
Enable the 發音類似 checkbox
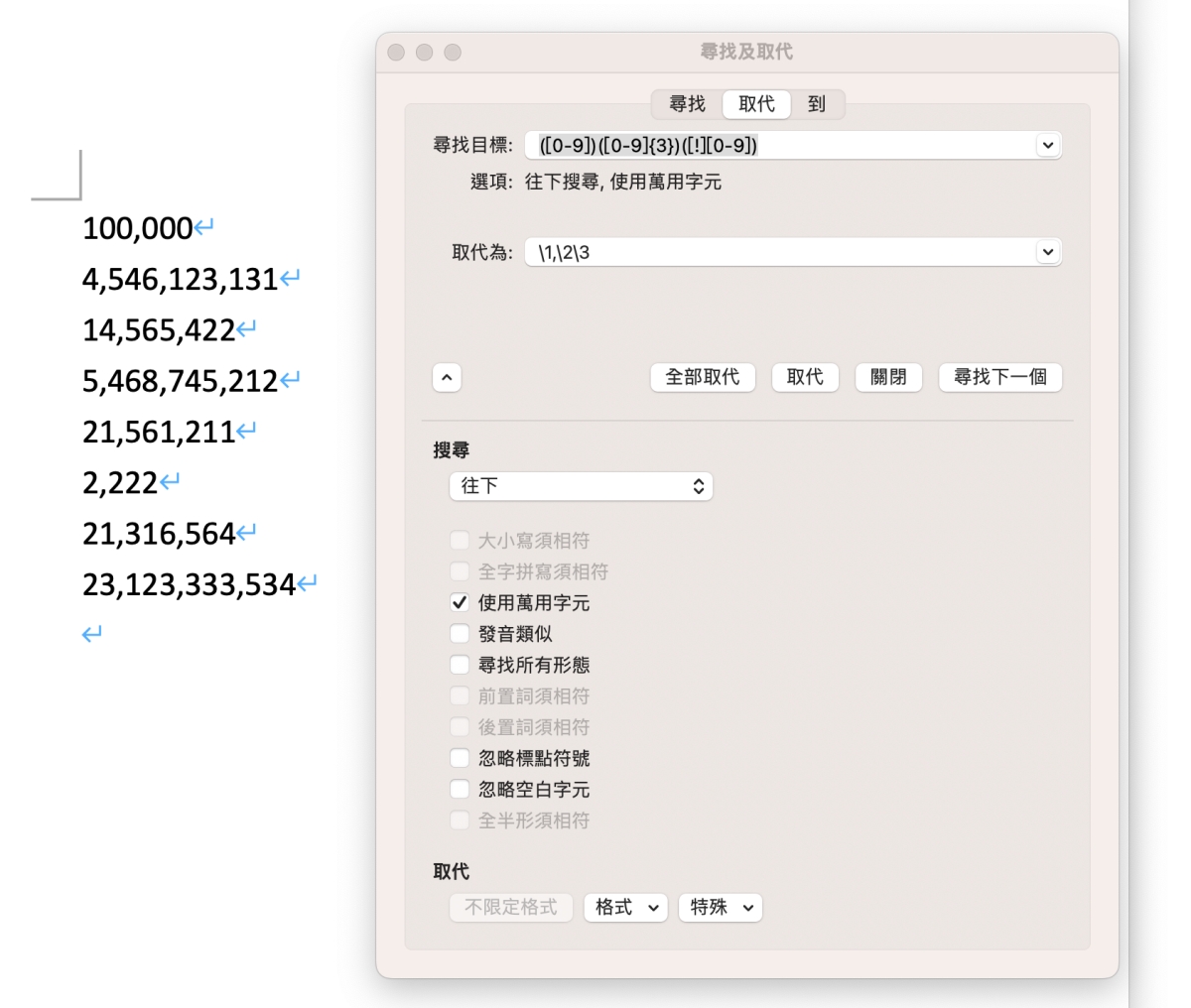[x=460, y=633]
